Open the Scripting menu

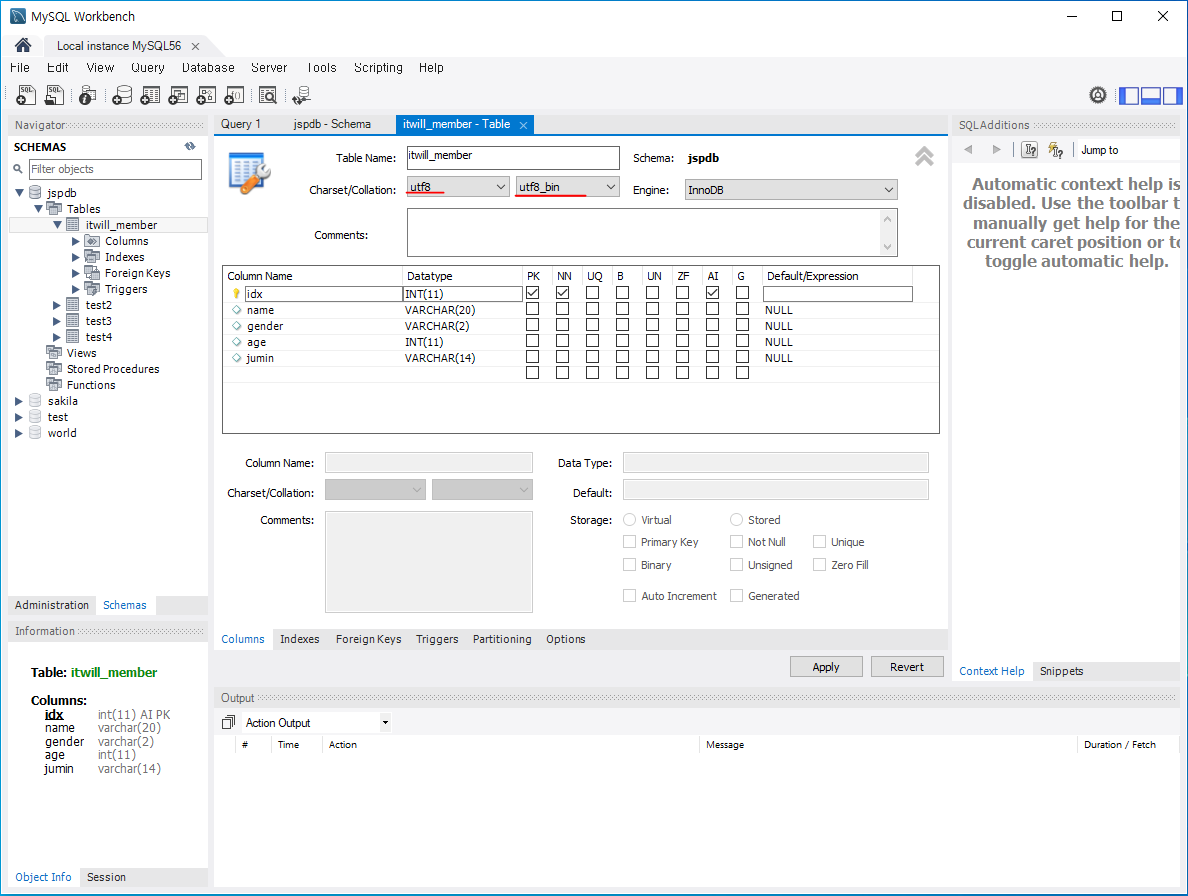(x=378, y=67)
